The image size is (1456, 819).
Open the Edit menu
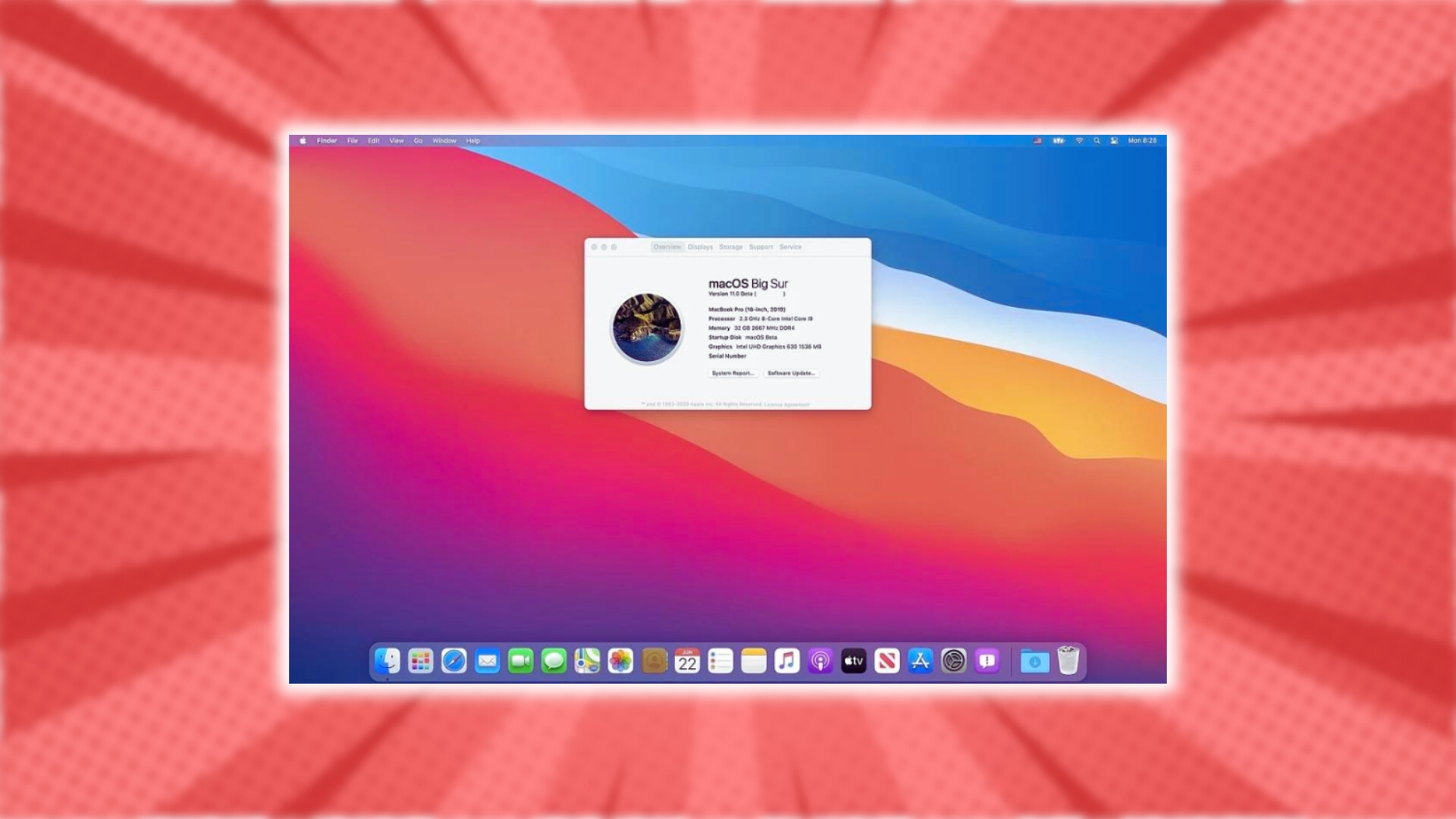pyautogui.click(x=374, y=140)
